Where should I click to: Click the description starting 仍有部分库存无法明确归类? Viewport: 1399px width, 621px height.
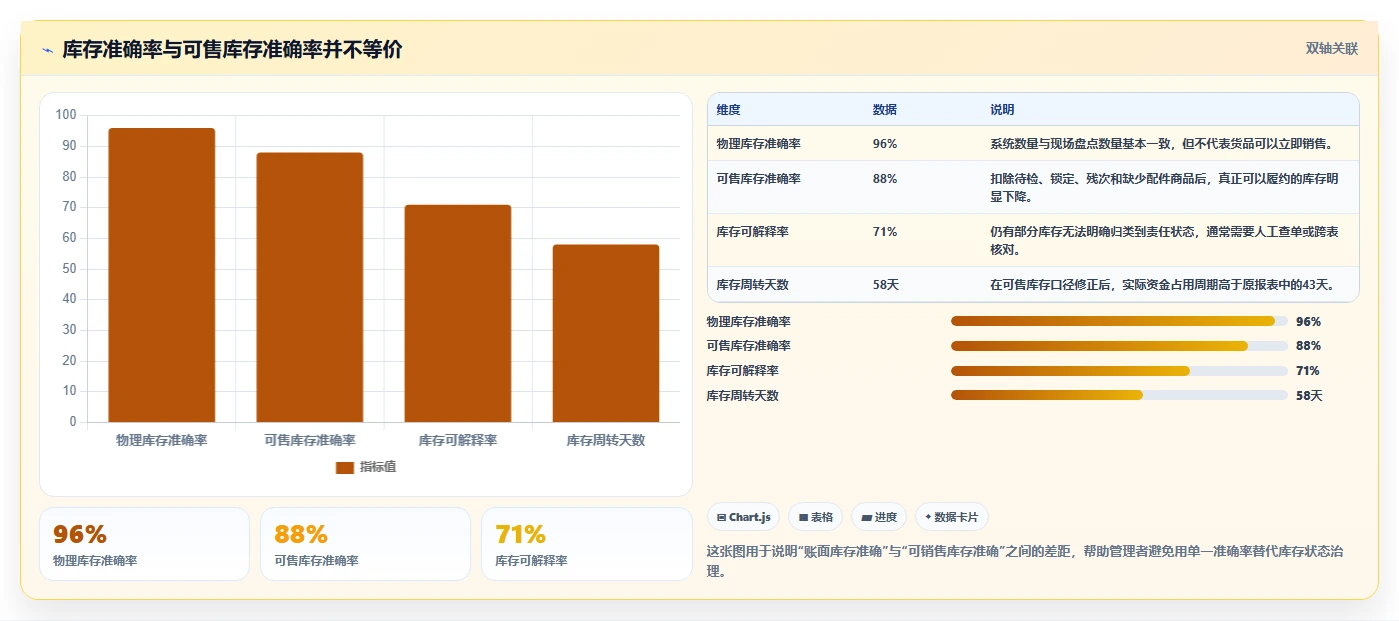click(x=1164, y=241)
